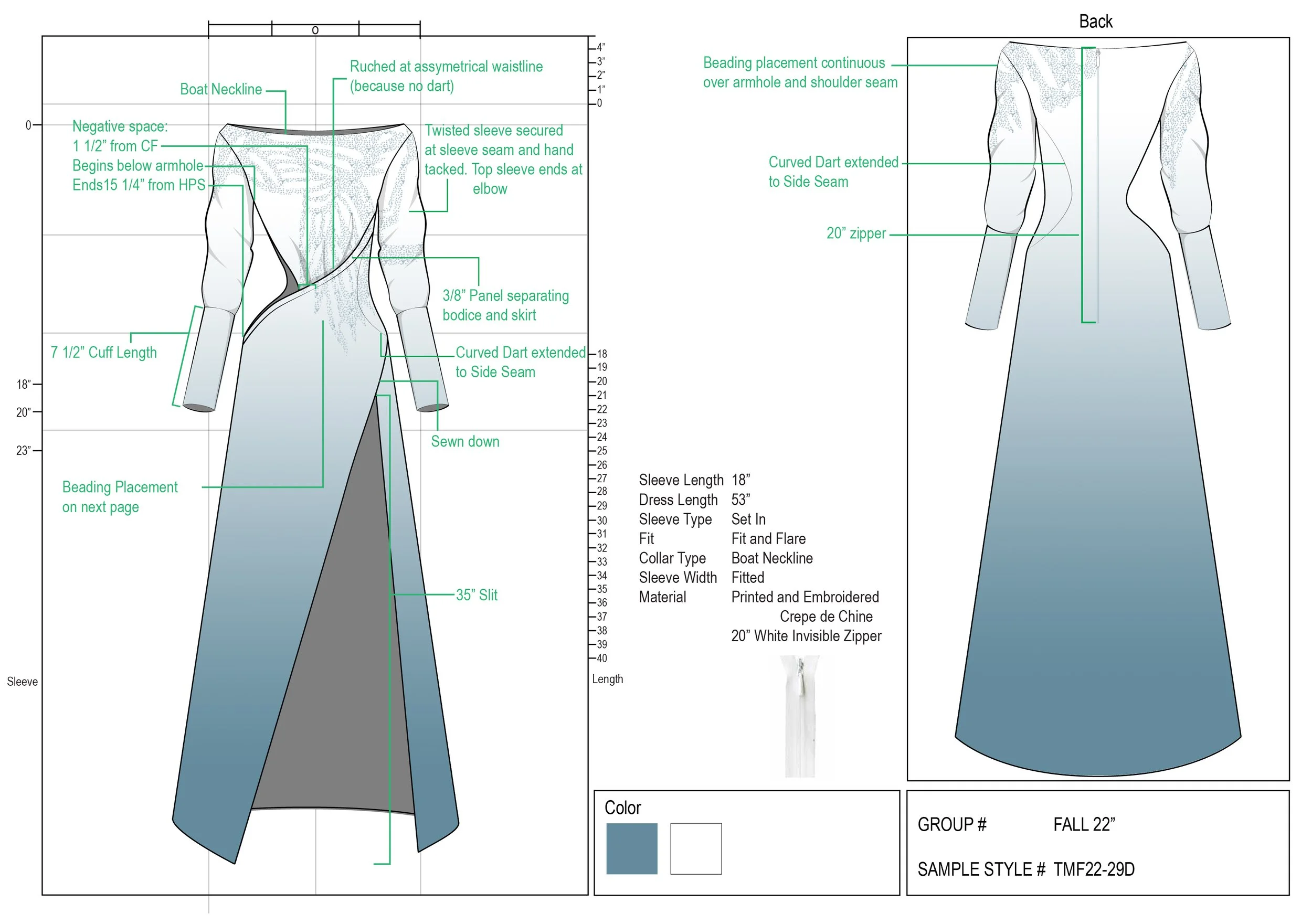Viewport: 1312px width, 924px height.
Task: Click the 'Boat Neckline' annotation label
Action: pyautogui.click(x=220, y=89)
